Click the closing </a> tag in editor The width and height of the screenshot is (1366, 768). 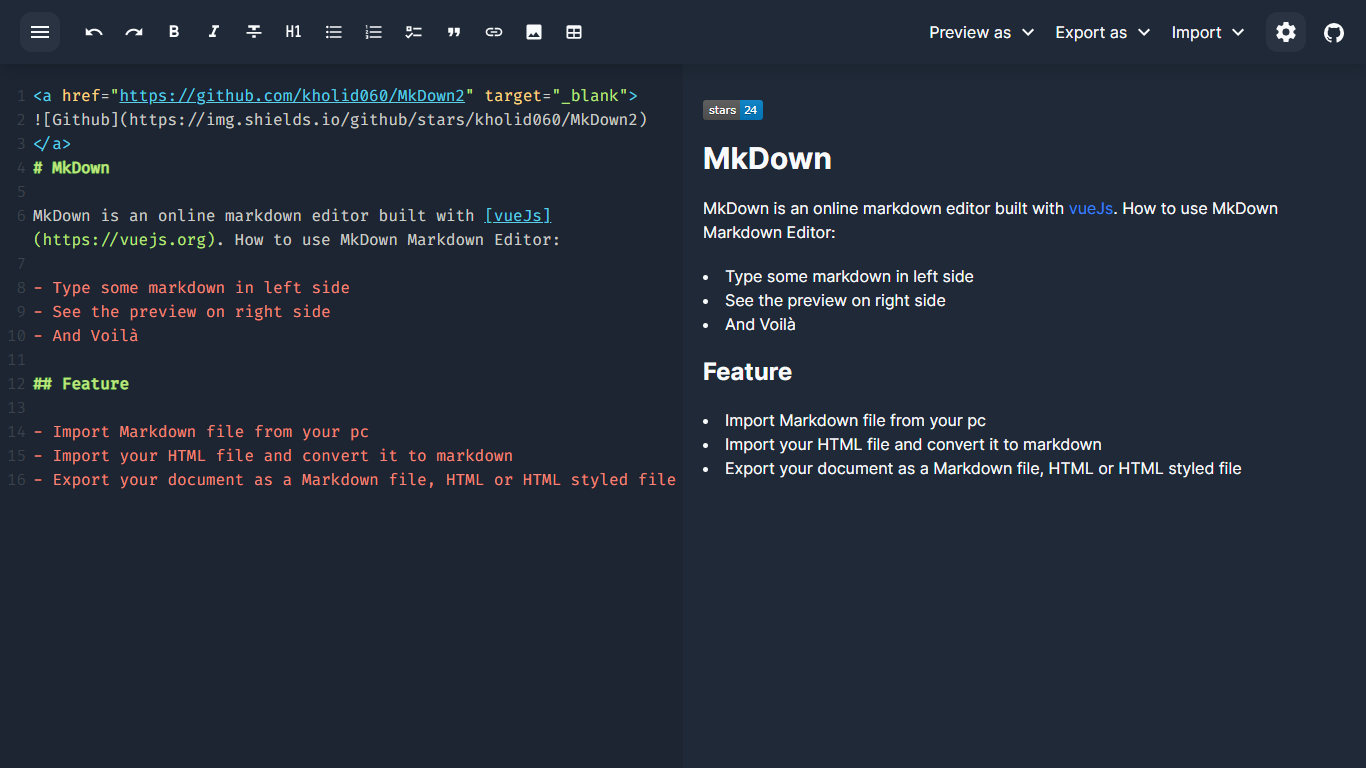pos(52,144)
